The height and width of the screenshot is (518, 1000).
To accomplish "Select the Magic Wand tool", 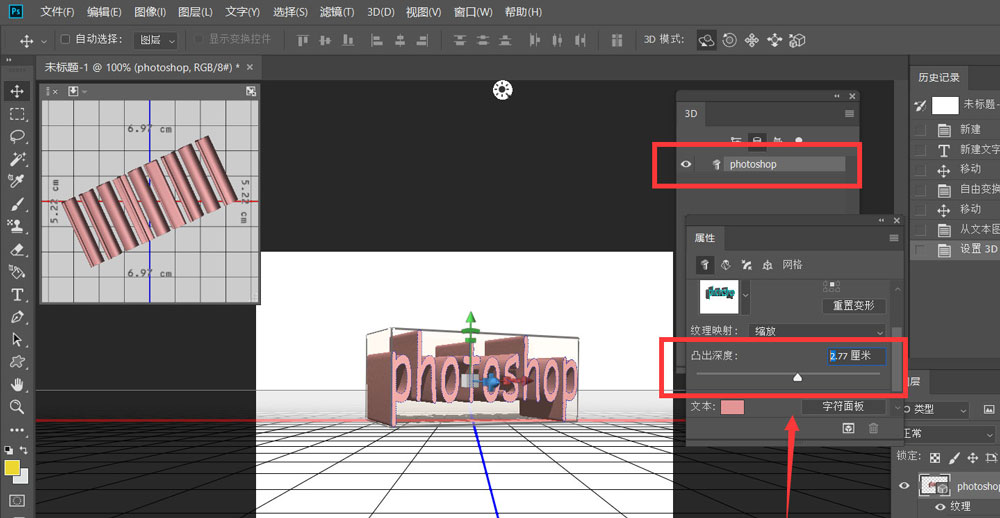I will pyautogui.click(x=17, y=159).
